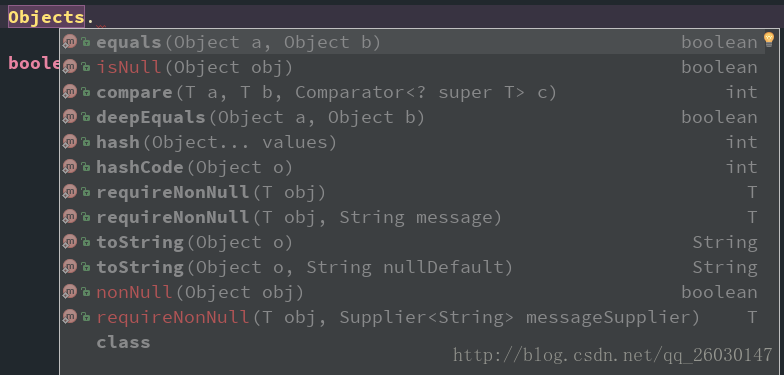Choose isNull(Object obj) completion
784x375 pixels.
pyautogui.click(x=412, y=67)
